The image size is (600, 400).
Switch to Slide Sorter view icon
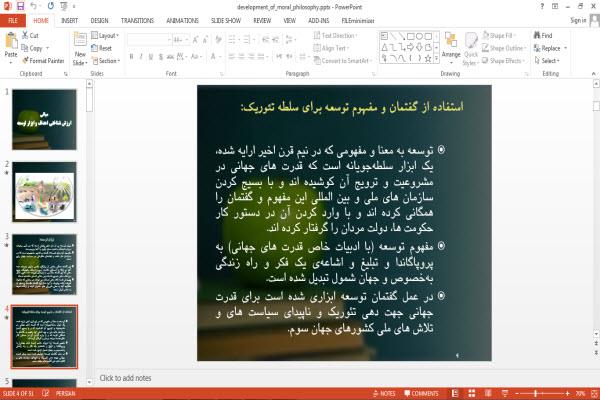point(472,393)
